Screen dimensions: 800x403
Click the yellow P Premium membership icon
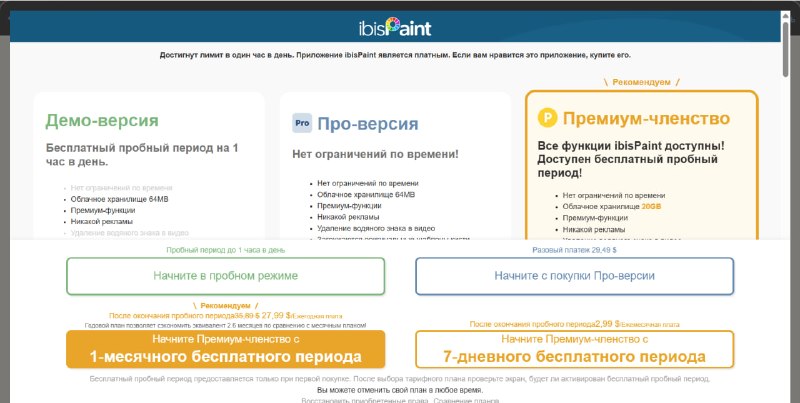pos(547,118)
